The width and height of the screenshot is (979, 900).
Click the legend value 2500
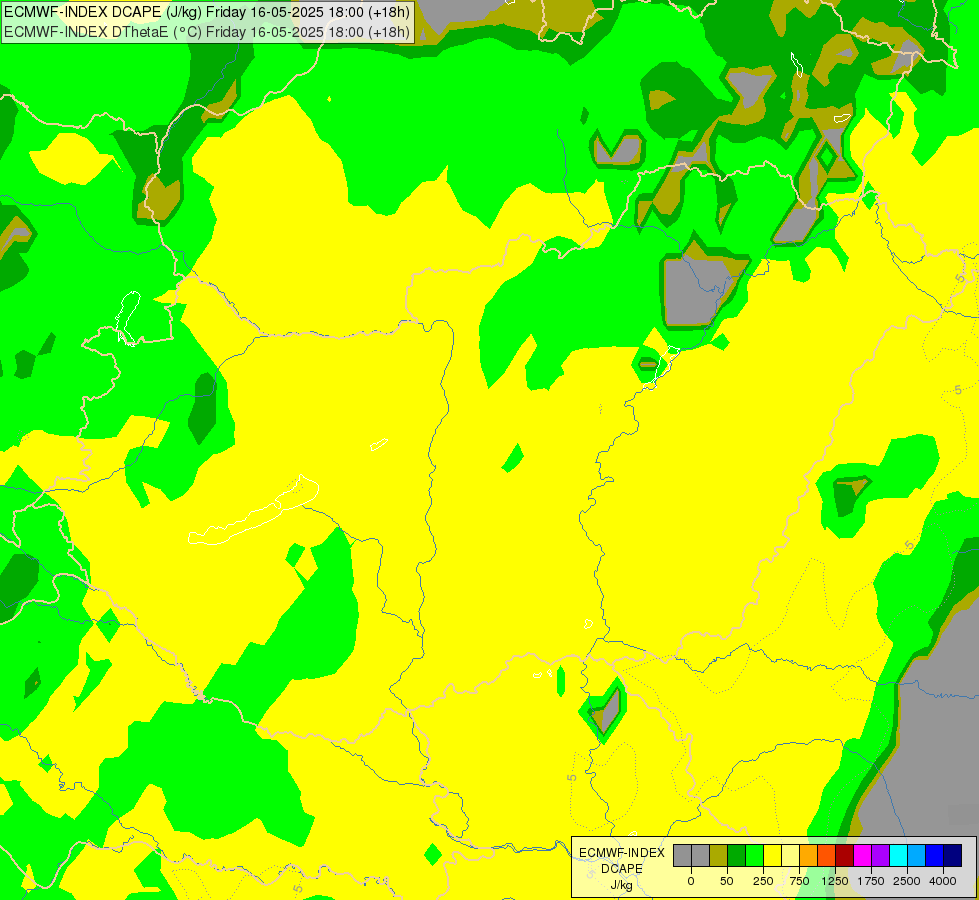pos(907,881)
